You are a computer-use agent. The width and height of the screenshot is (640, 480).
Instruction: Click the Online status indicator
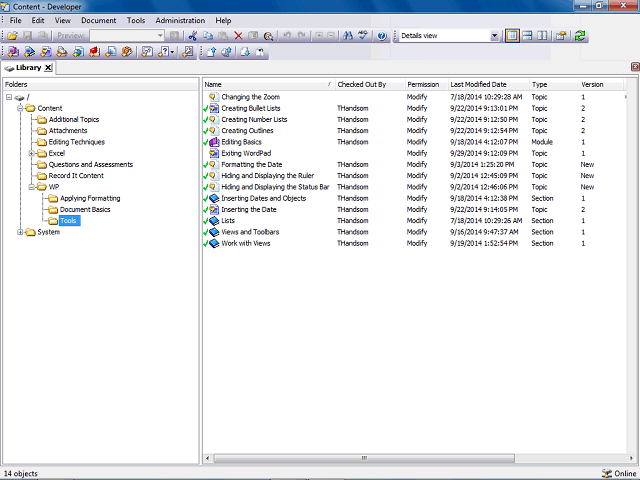pyautogui.click(x=618, y=473)
